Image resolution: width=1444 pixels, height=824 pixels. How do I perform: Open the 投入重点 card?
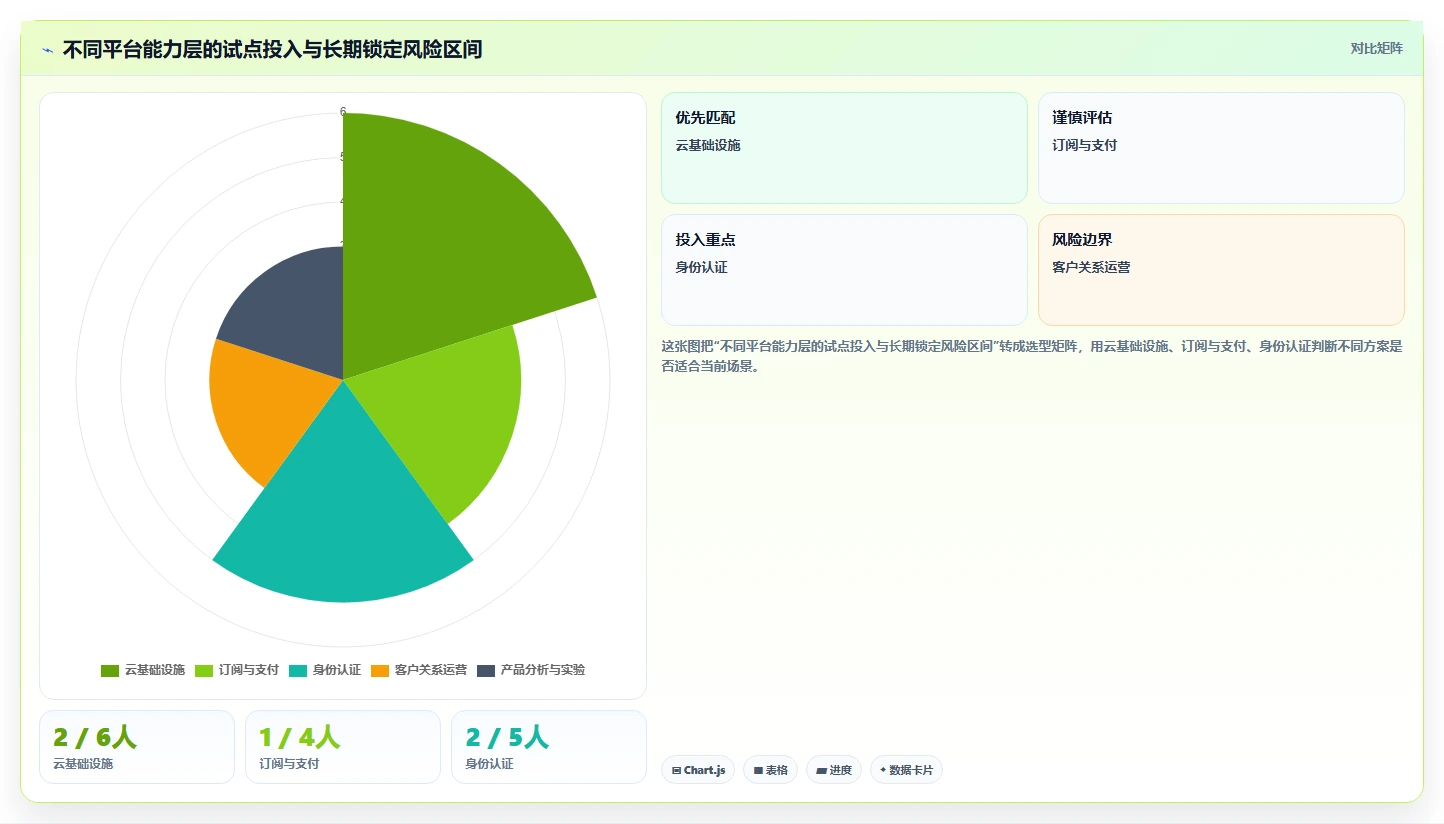click(844, 270)
